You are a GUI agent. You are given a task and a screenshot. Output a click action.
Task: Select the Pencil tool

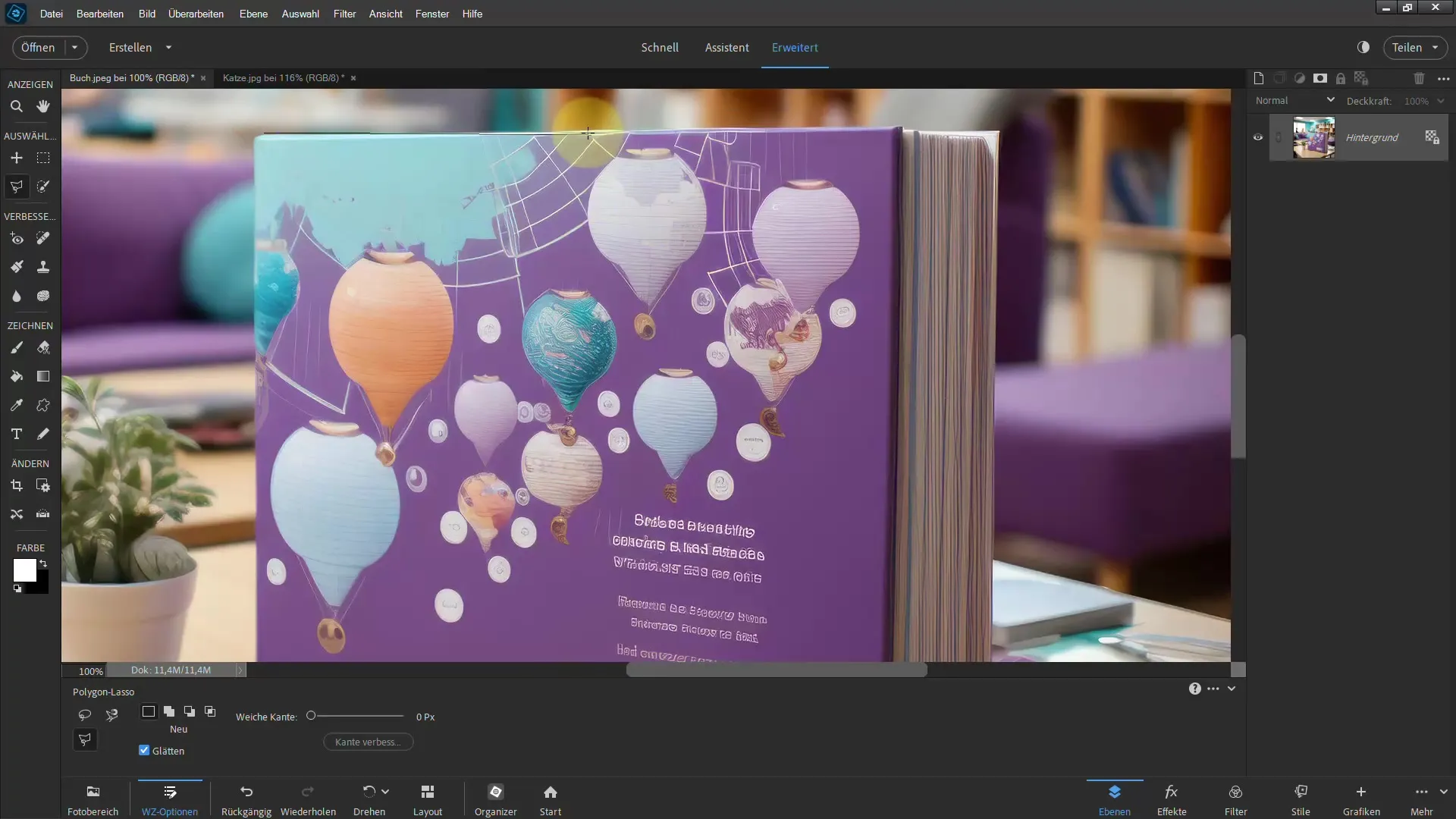tap(43, 435)
